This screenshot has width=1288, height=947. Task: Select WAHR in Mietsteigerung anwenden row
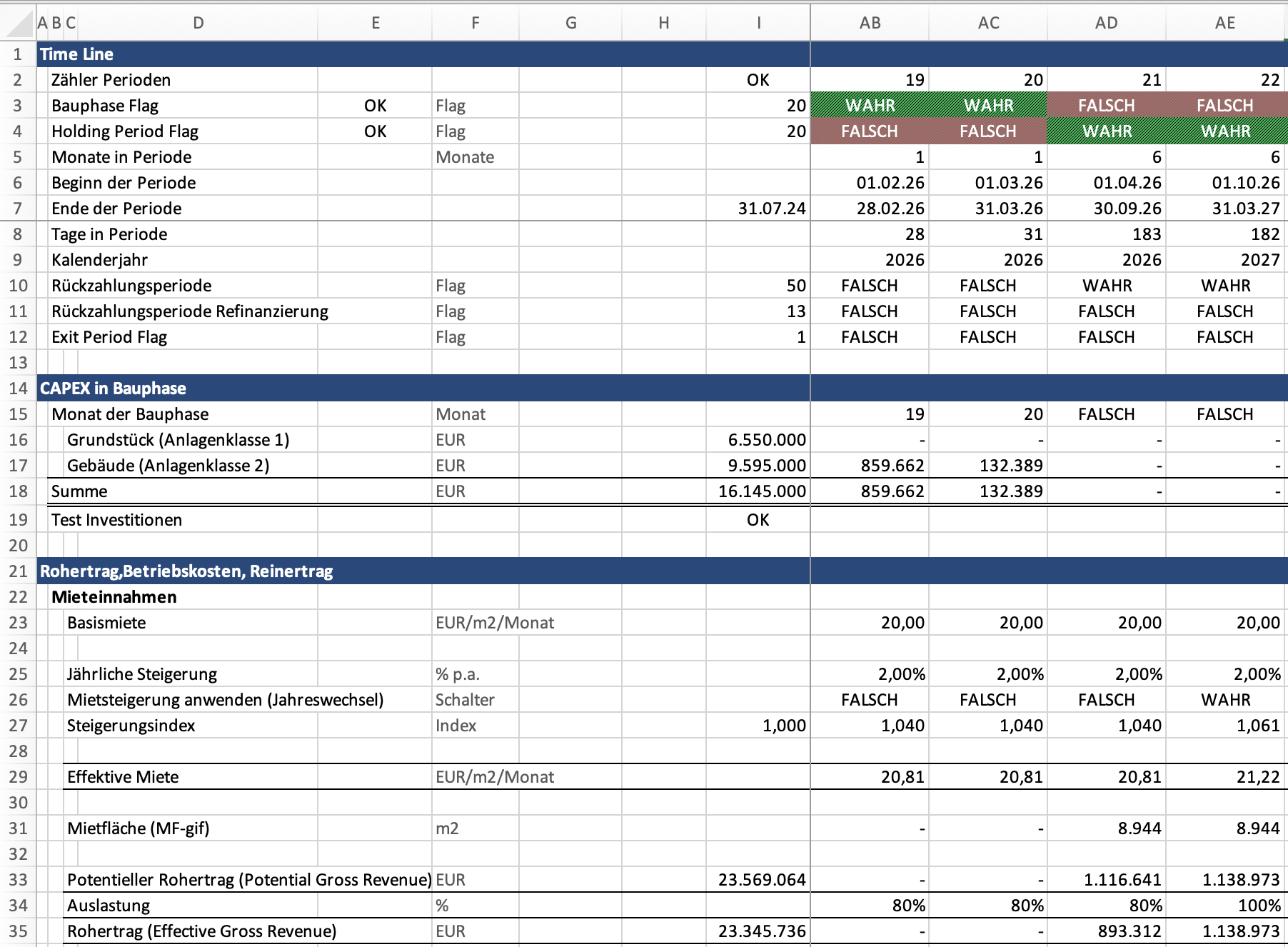[x=1225, y=700]
